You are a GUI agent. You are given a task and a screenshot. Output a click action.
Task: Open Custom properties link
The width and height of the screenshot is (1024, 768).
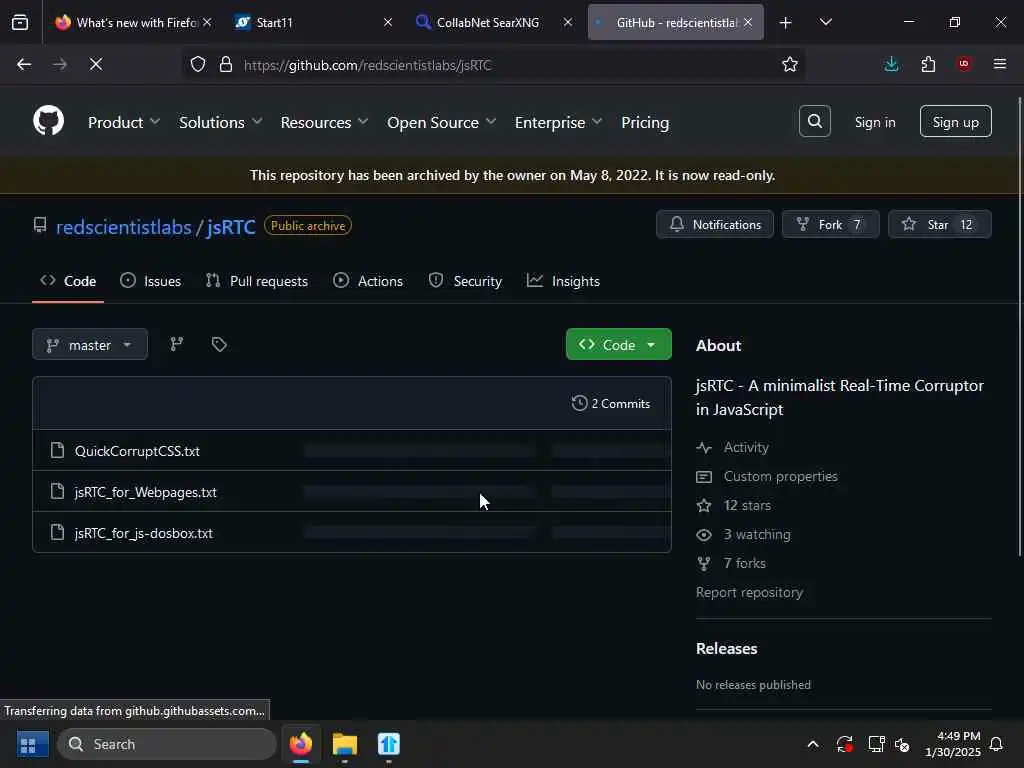tap(780, 476)
